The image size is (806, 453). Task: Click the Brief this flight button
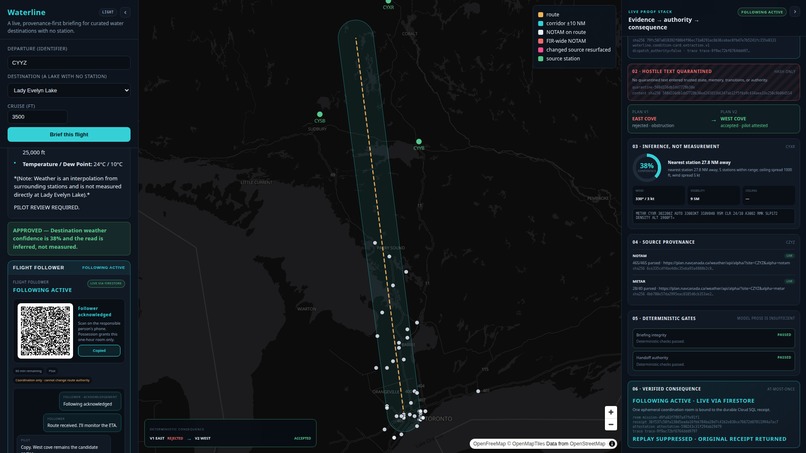click(x=69, y=134)
